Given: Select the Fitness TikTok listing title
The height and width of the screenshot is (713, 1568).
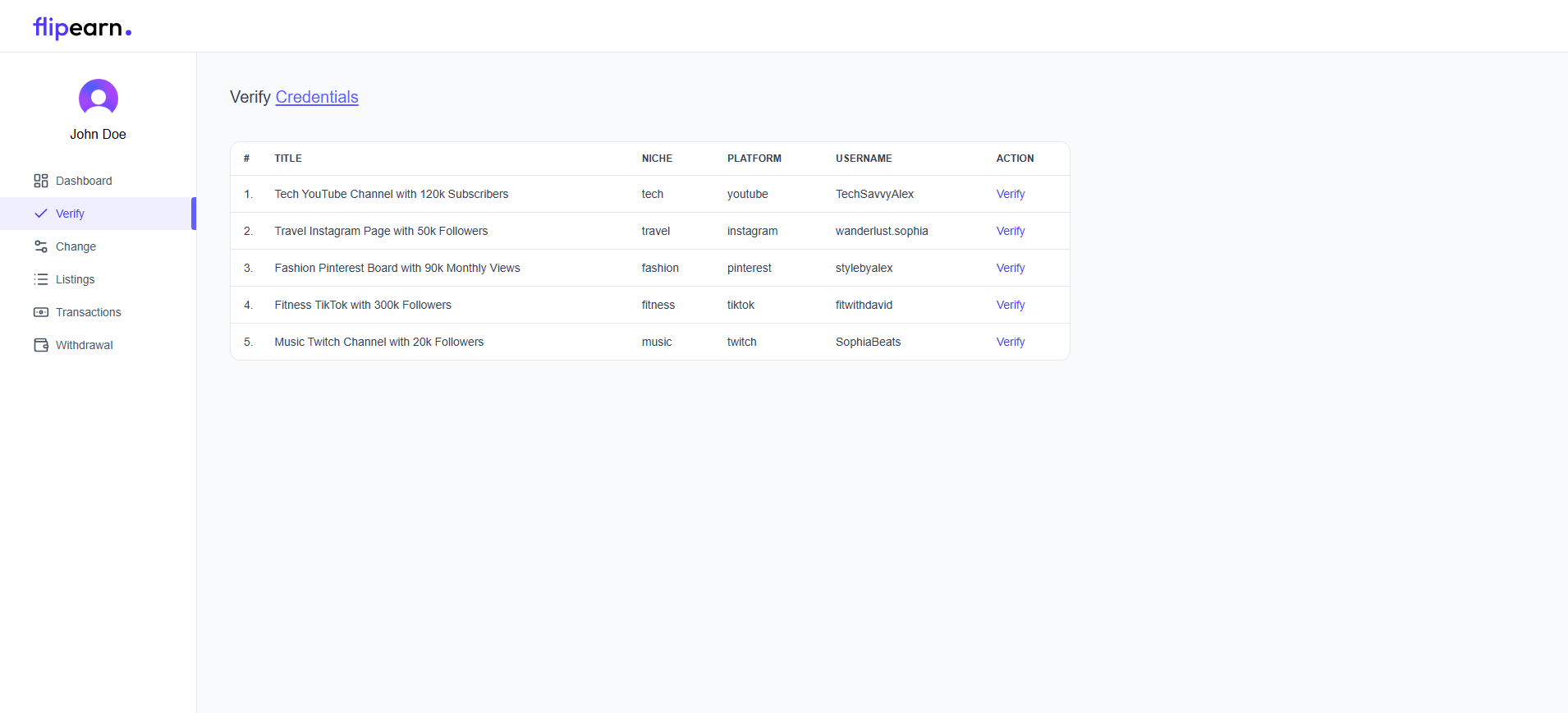Looking at the screenshot, I should coord(363,305).
